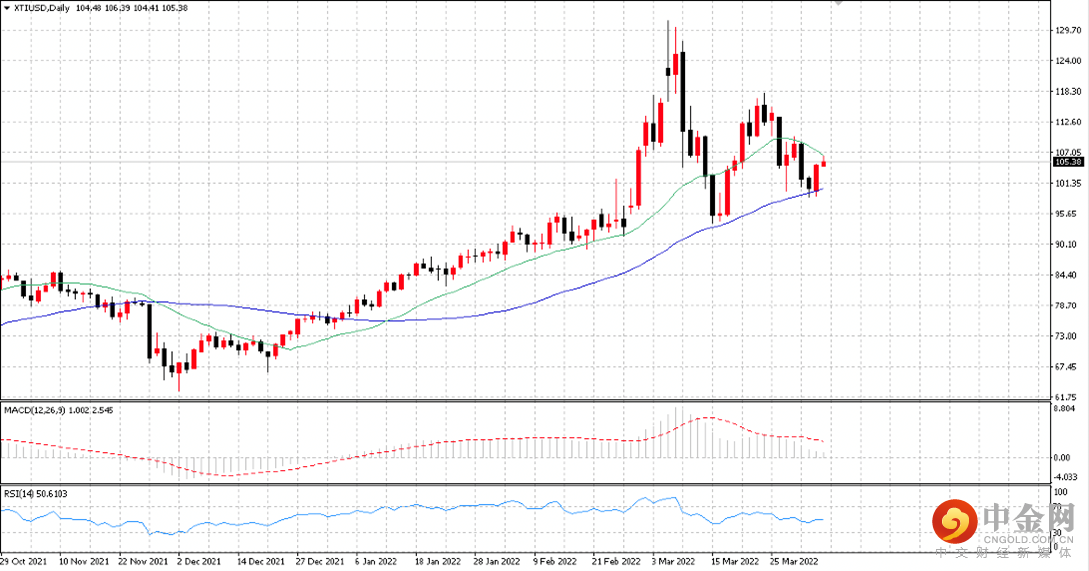The image size is (1089, 571).
Task: Click the 95.65 price axis label
Action: (x=1066, y=214)
